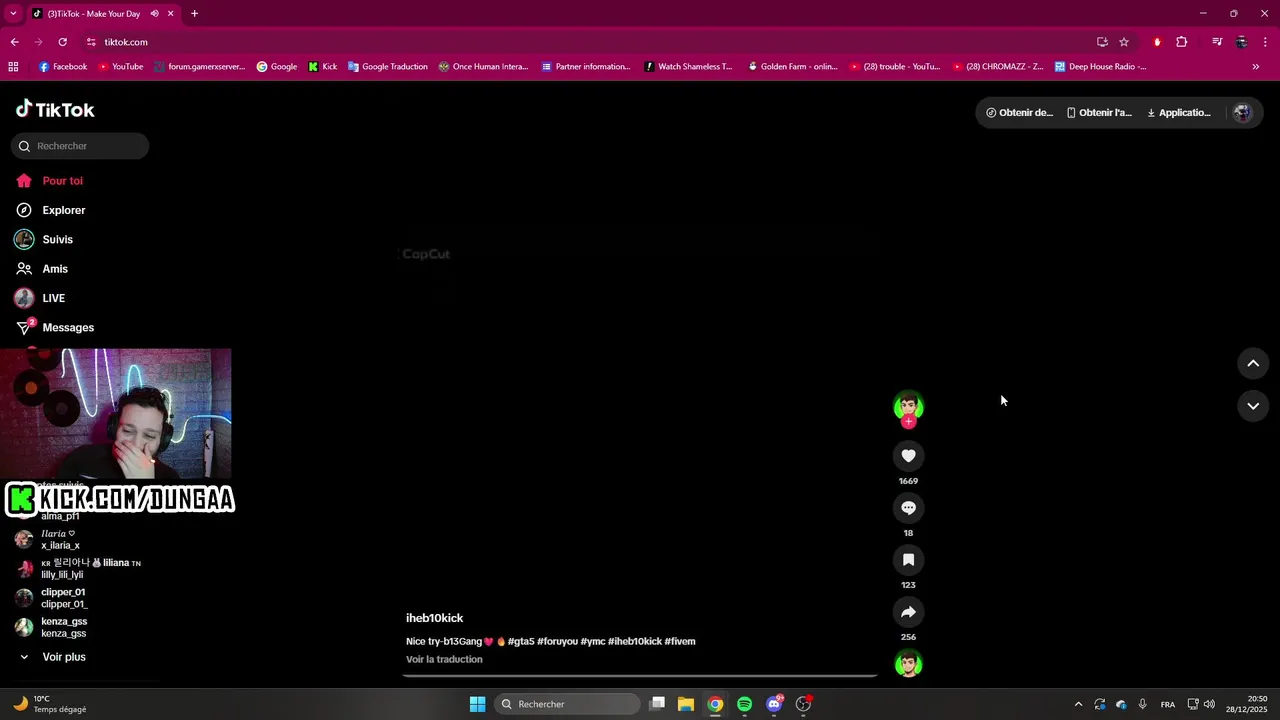Open followed account x_ilaria_x
The width and height of the screenshot is (1280, 720).
[x=60, y=540]
